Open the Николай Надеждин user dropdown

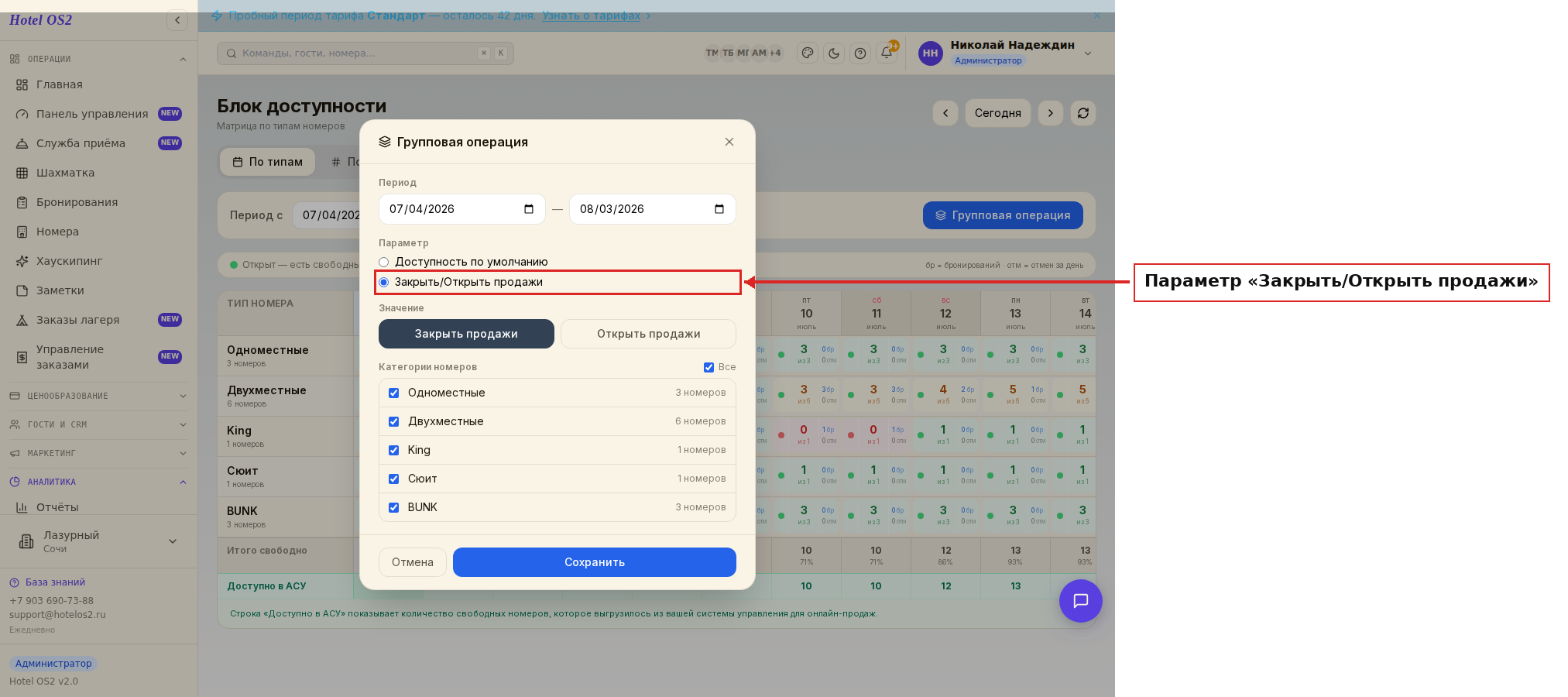coord(1087,53)
